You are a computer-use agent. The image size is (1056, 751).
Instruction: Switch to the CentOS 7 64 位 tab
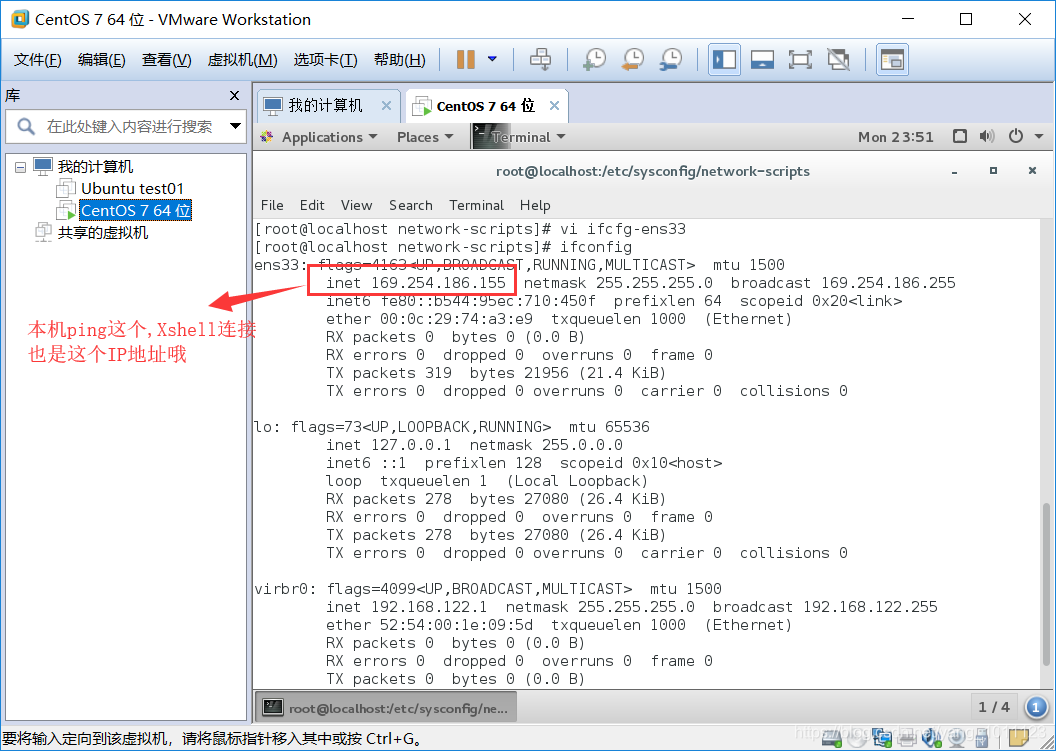pos(485,106)
